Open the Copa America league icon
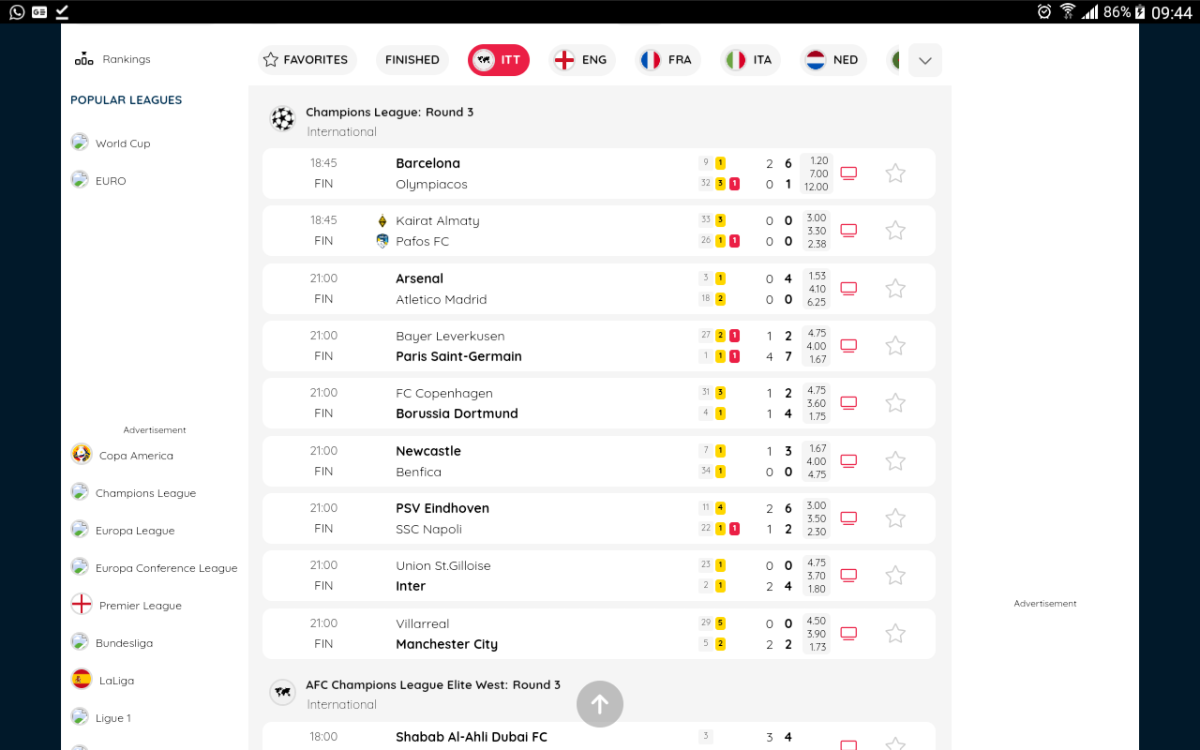Viewport: 1200px width, 750px height. click(x=82, y=455)
